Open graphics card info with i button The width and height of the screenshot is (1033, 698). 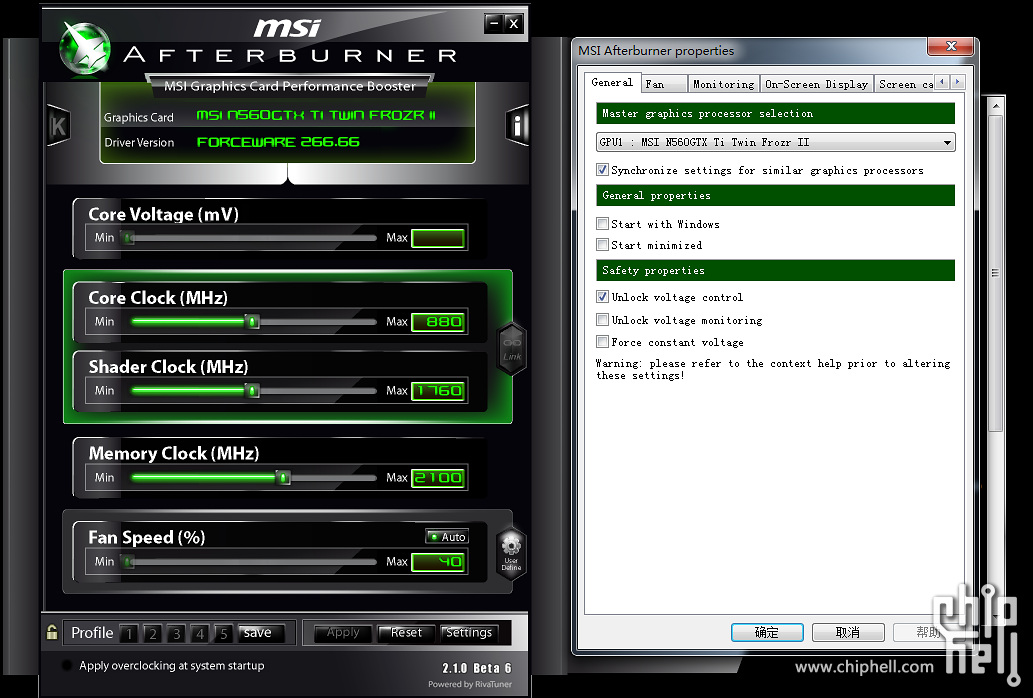pyautogui.click(x=517, y=125)
